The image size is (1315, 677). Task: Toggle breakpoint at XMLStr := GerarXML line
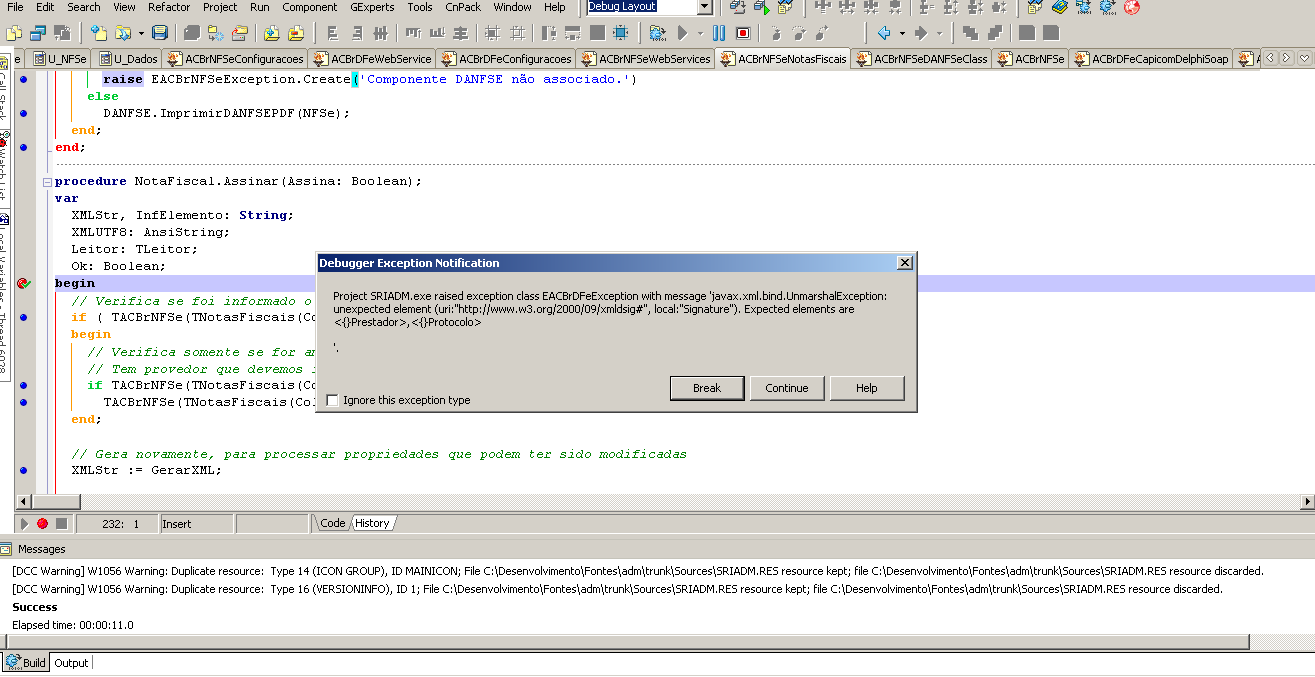pos(23,470)
